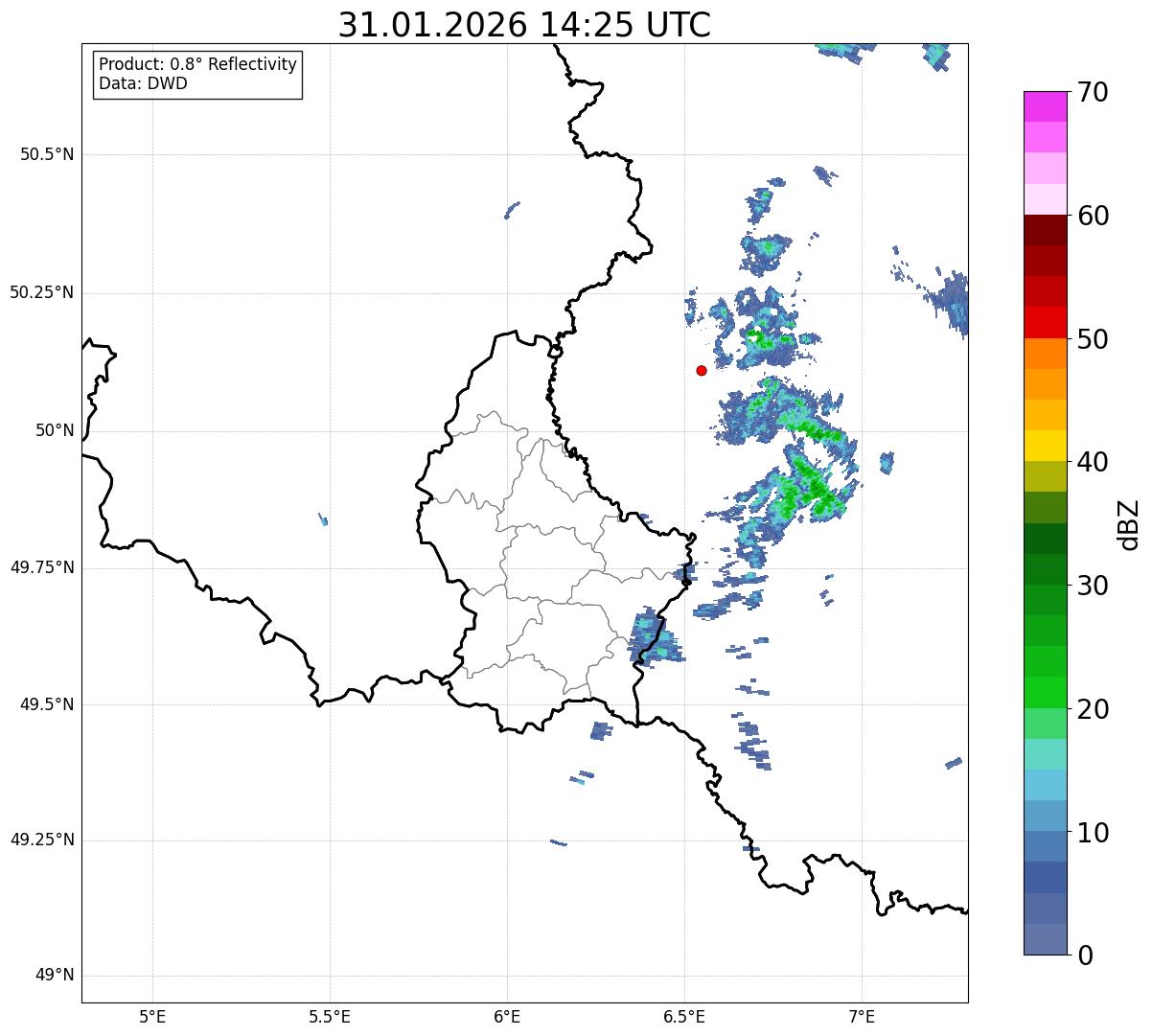Click the 6.5°E longitude label
Image resolution: width=1152 pixels, height=1036 pixels.
[684, 1016]
